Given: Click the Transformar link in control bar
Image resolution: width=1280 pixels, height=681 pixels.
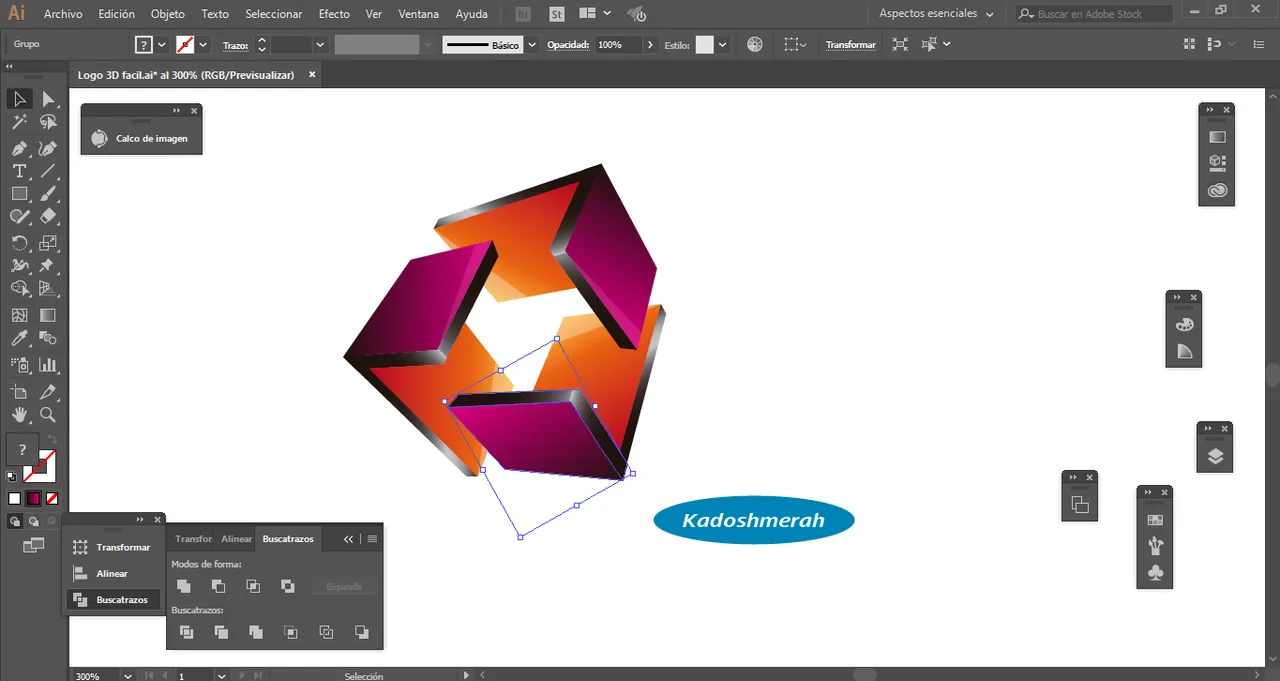Looking at the screenshot, I should coord(850,45).
